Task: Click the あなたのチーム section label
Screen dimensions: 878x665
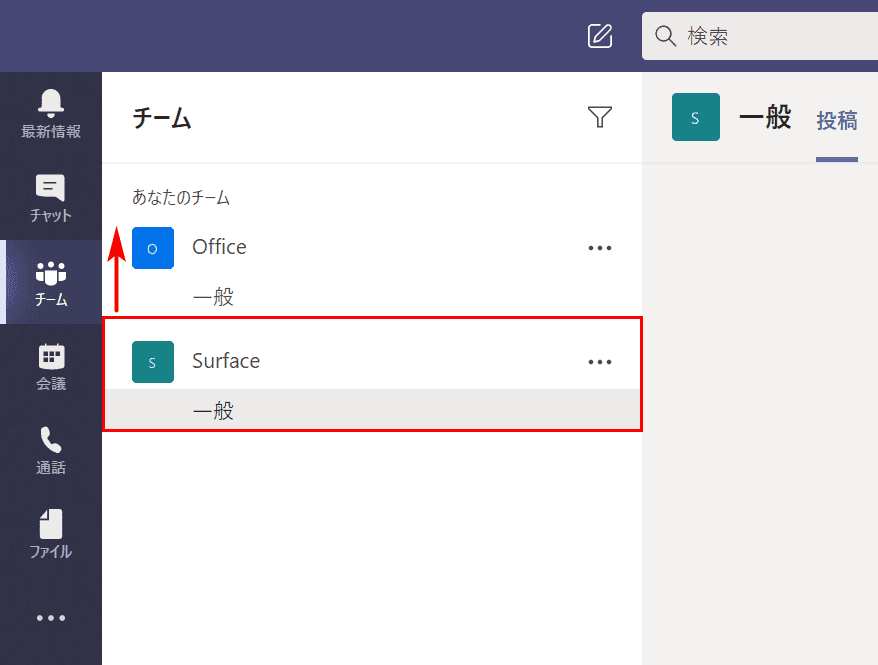Action: point(181,197)
